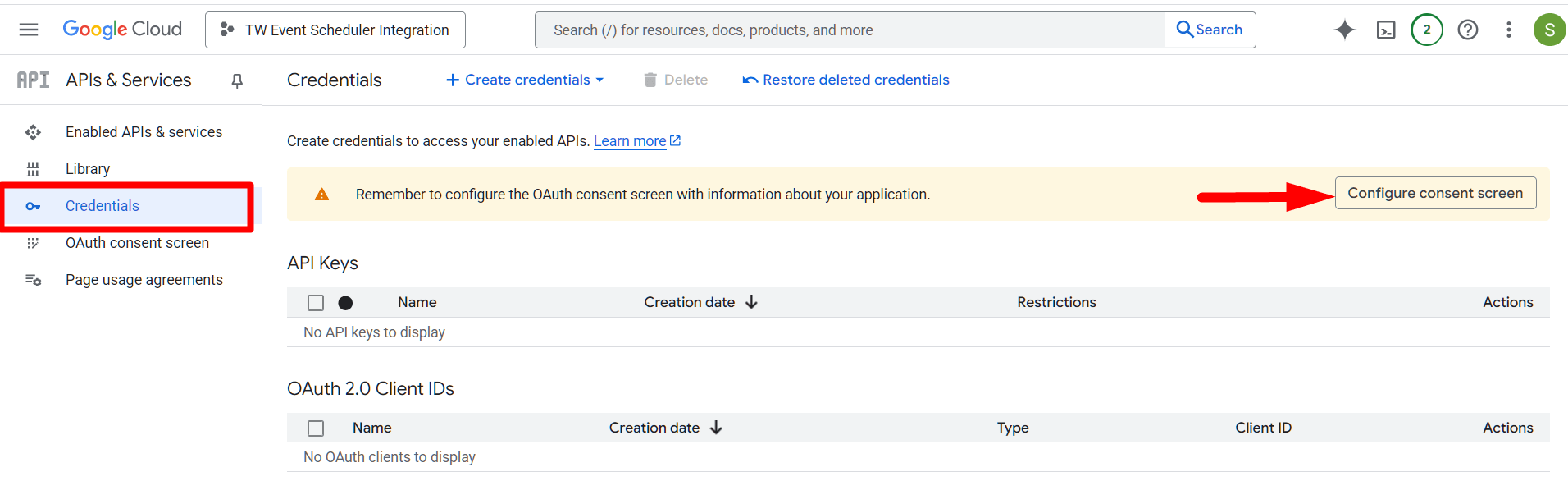The image size is (1568, 504).
Task: Sort API Keys by Creation date arrow
Action: (751, 302)
